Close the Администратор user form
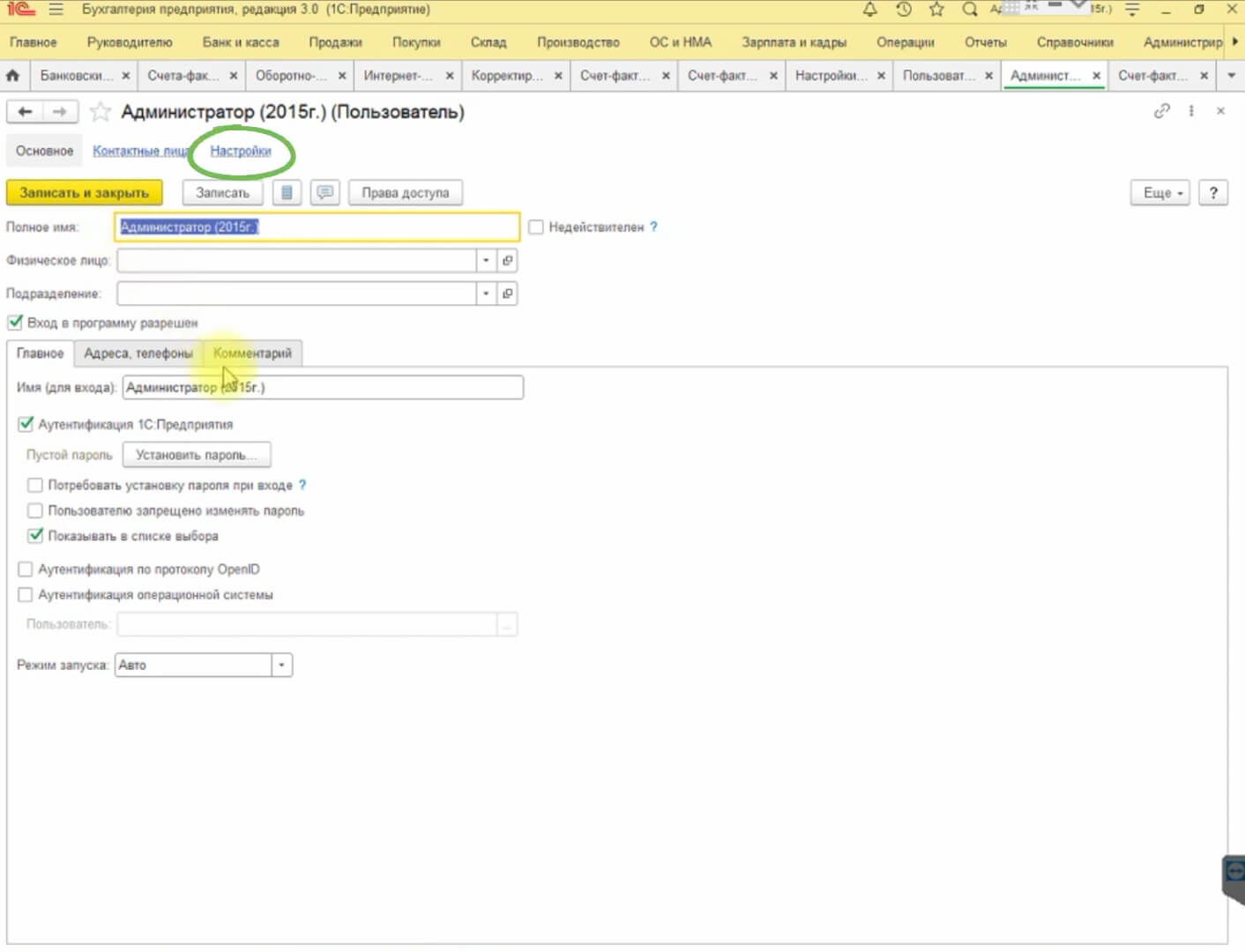This screenshot has height=952, width=1245. [1220, 111]
